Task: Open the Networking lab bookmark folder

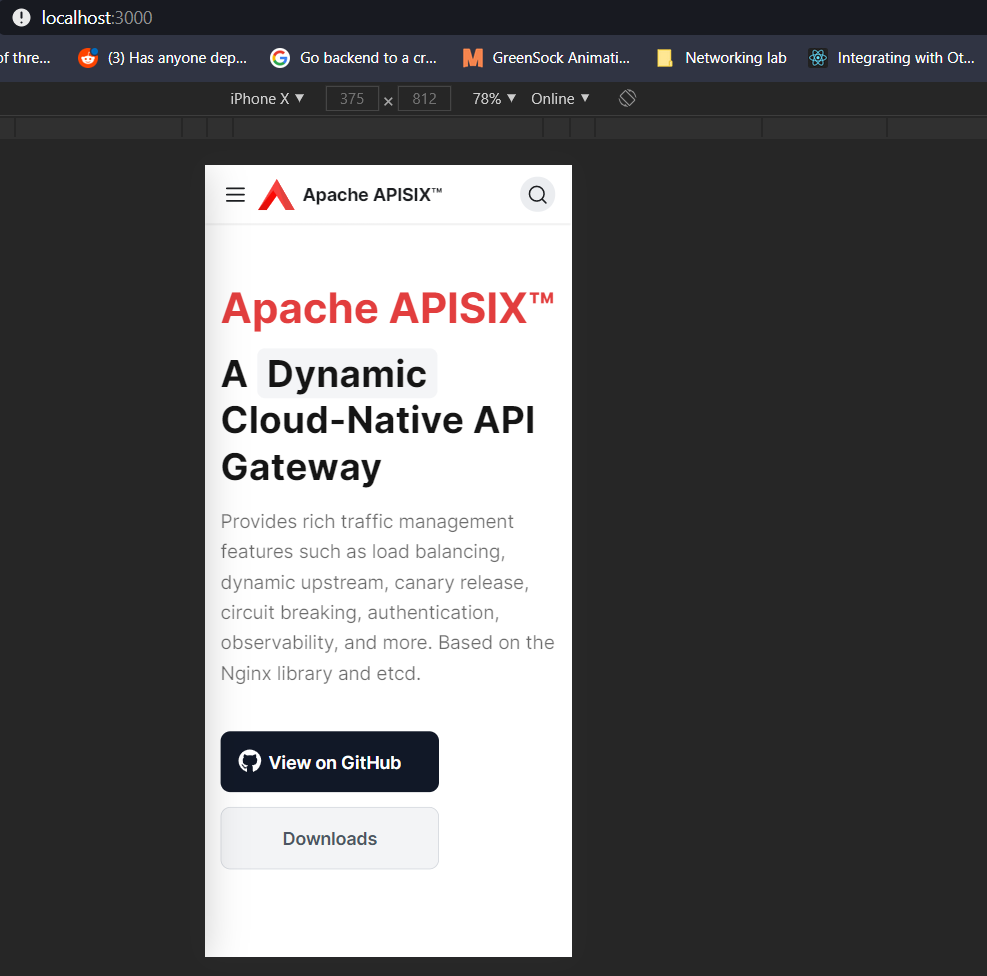Action: (x=721, y=58)
